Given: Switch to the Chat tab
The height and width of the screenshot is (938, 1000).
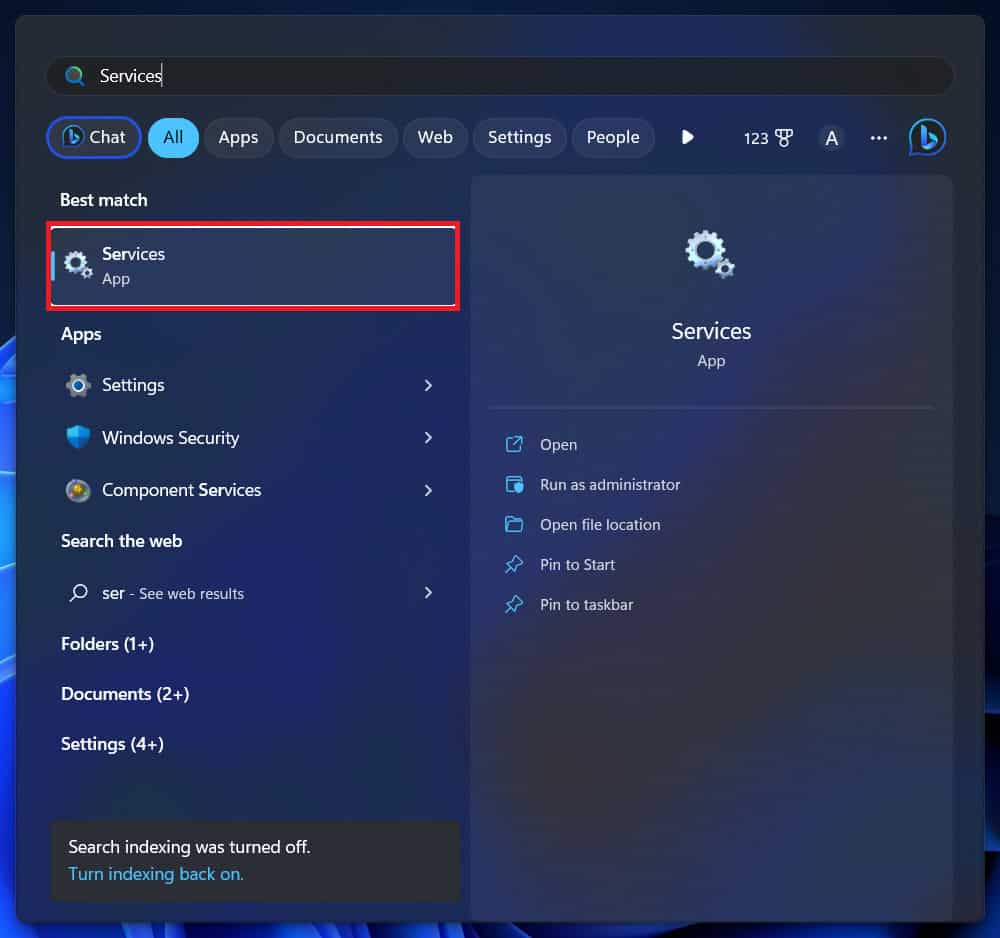Looking at the screenshot, I should [x=94, y=137].
